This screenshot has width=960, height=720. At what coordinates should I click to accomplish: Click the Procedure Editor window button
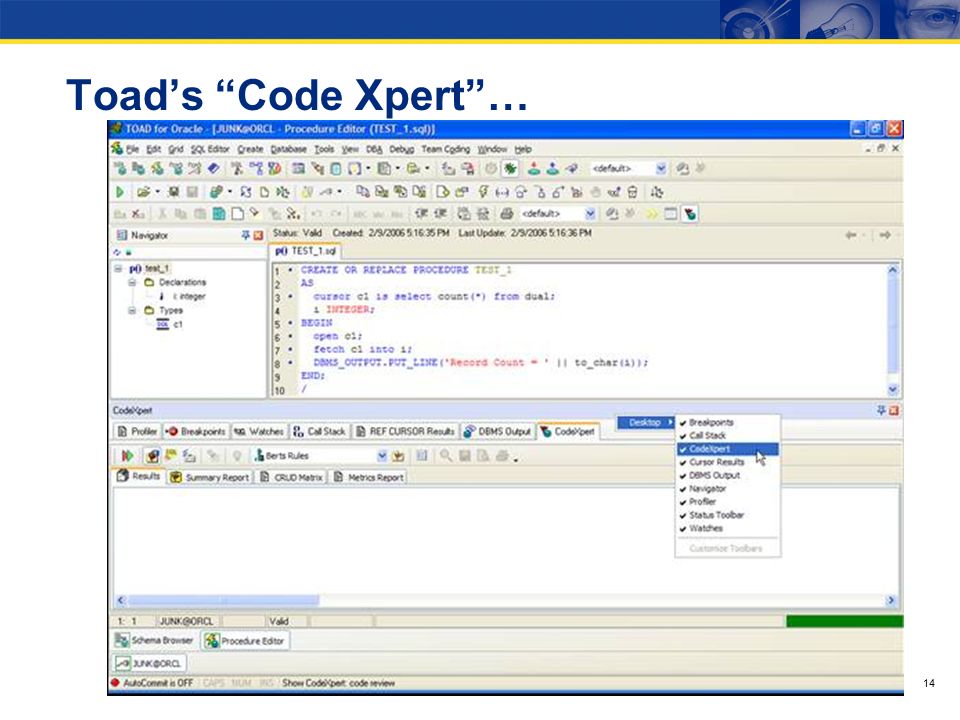click(x=245, y=640)
